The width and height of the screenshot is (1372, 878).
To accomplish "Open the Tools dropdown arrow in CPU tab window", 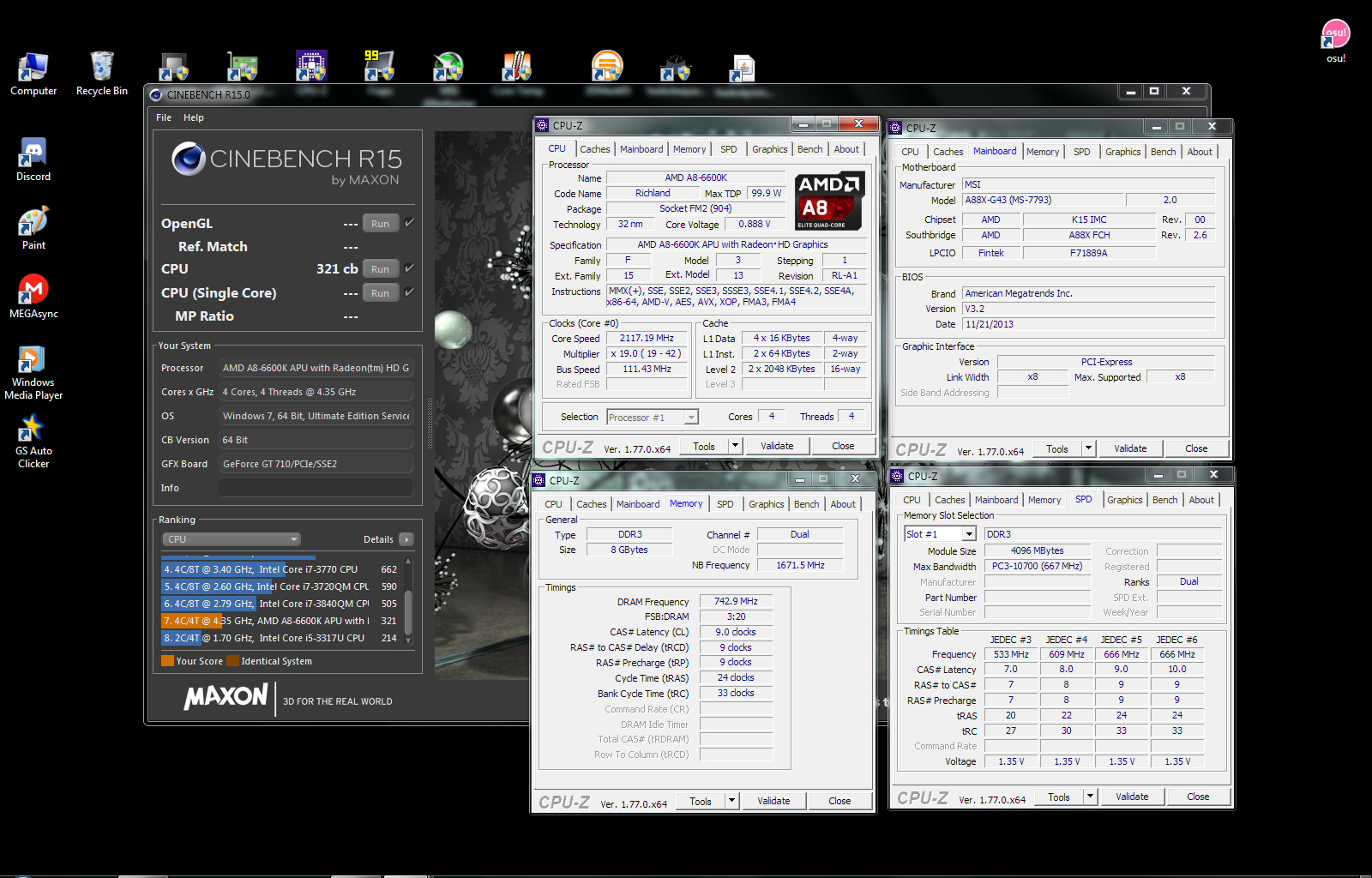I will 735,446.
